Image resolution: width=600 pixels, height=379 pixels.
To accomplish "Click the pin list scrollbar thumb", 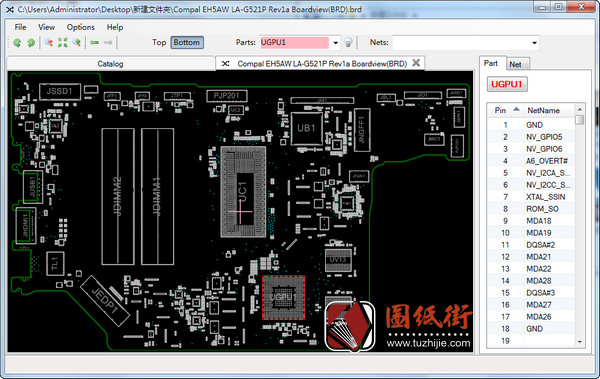I will pyautogui.click(x=580, y=119).
